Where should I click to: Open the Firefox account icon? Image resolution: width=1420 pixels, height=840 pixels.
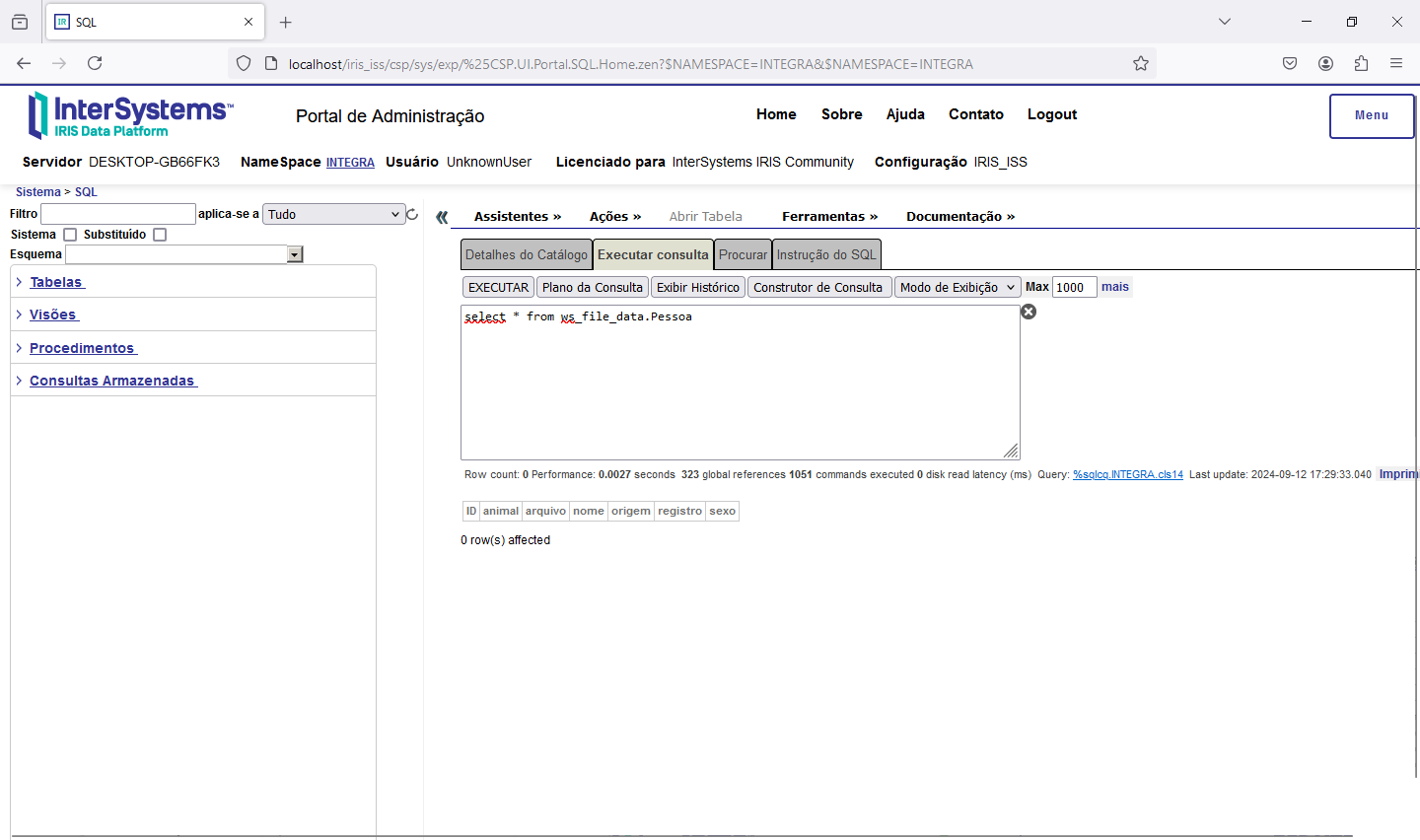[1325, 63]
